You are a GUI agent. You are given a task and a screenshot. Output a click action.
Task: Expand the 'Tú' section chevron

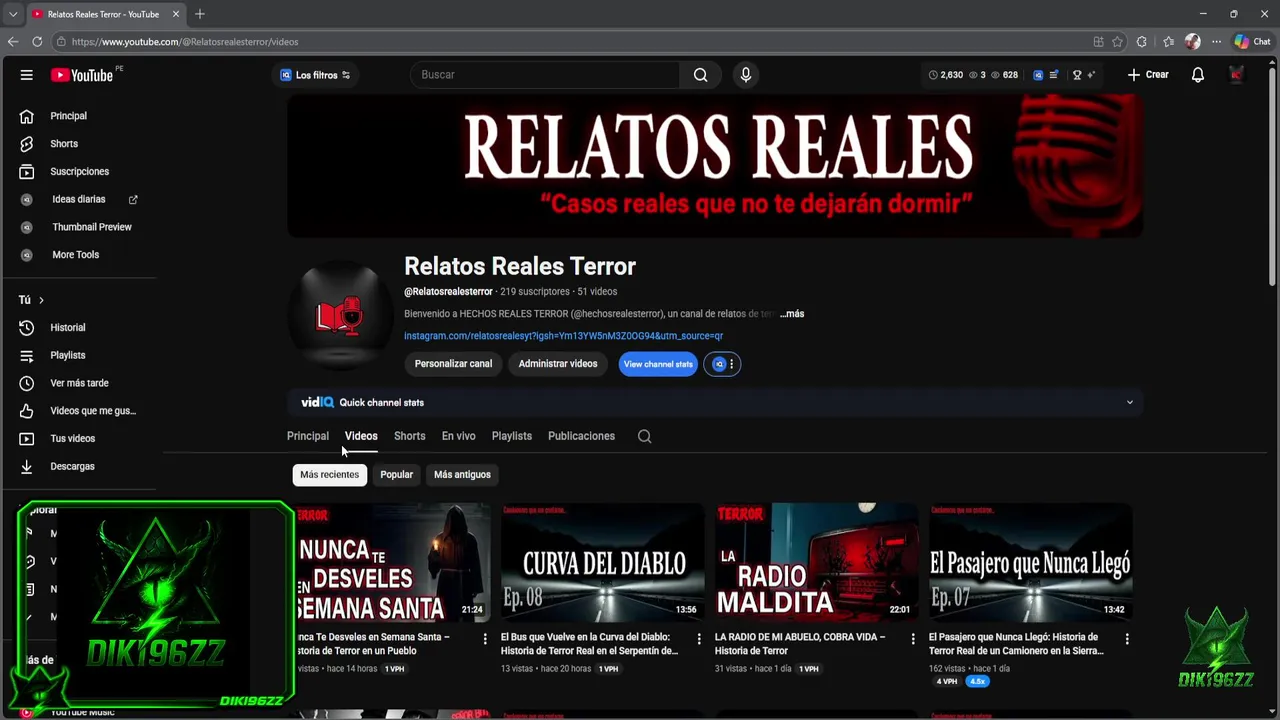pos(41,300)
